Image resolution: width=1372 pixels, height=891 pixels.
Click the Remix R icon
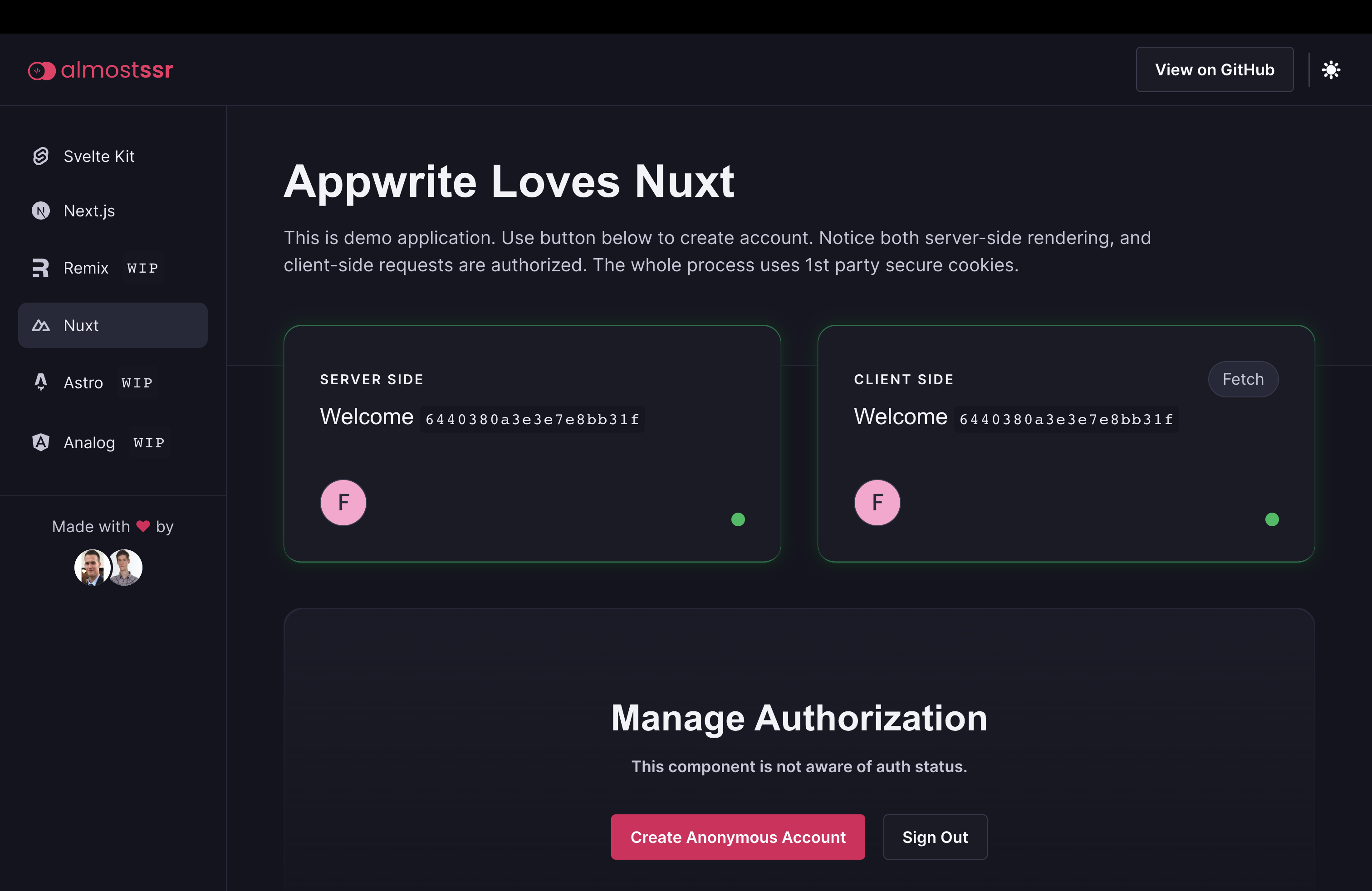40,268
